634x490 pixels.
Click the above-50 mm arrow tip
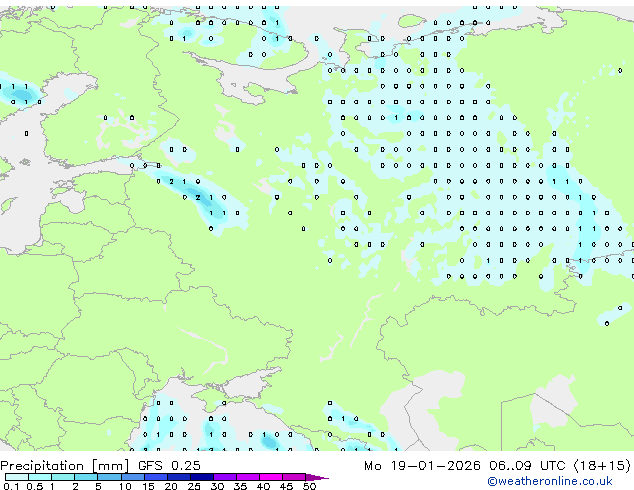317,477
